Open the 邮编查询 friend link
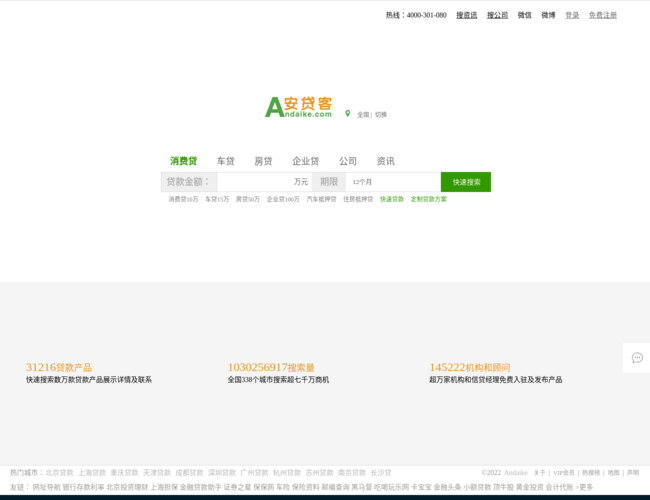This screenshot has height=500, width=650. pos(335,487)
